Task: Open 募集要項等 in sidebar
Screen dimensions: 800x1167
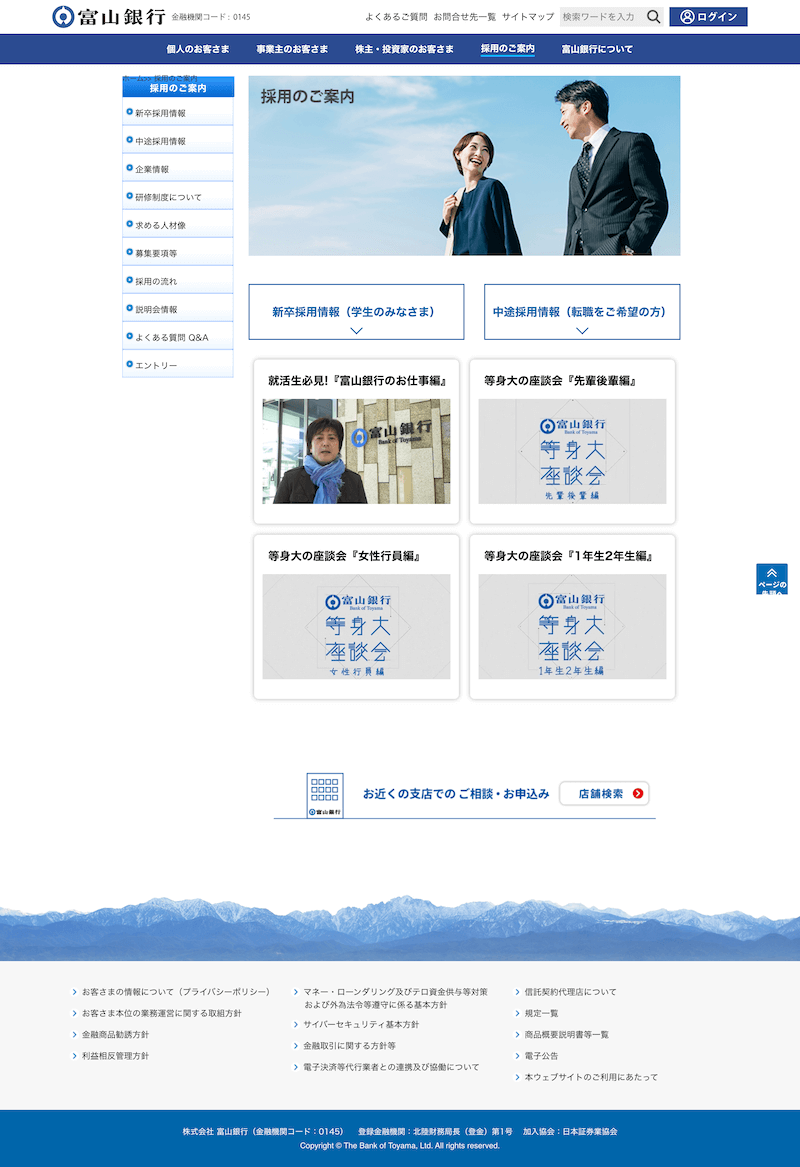Action: click(178, 253)
